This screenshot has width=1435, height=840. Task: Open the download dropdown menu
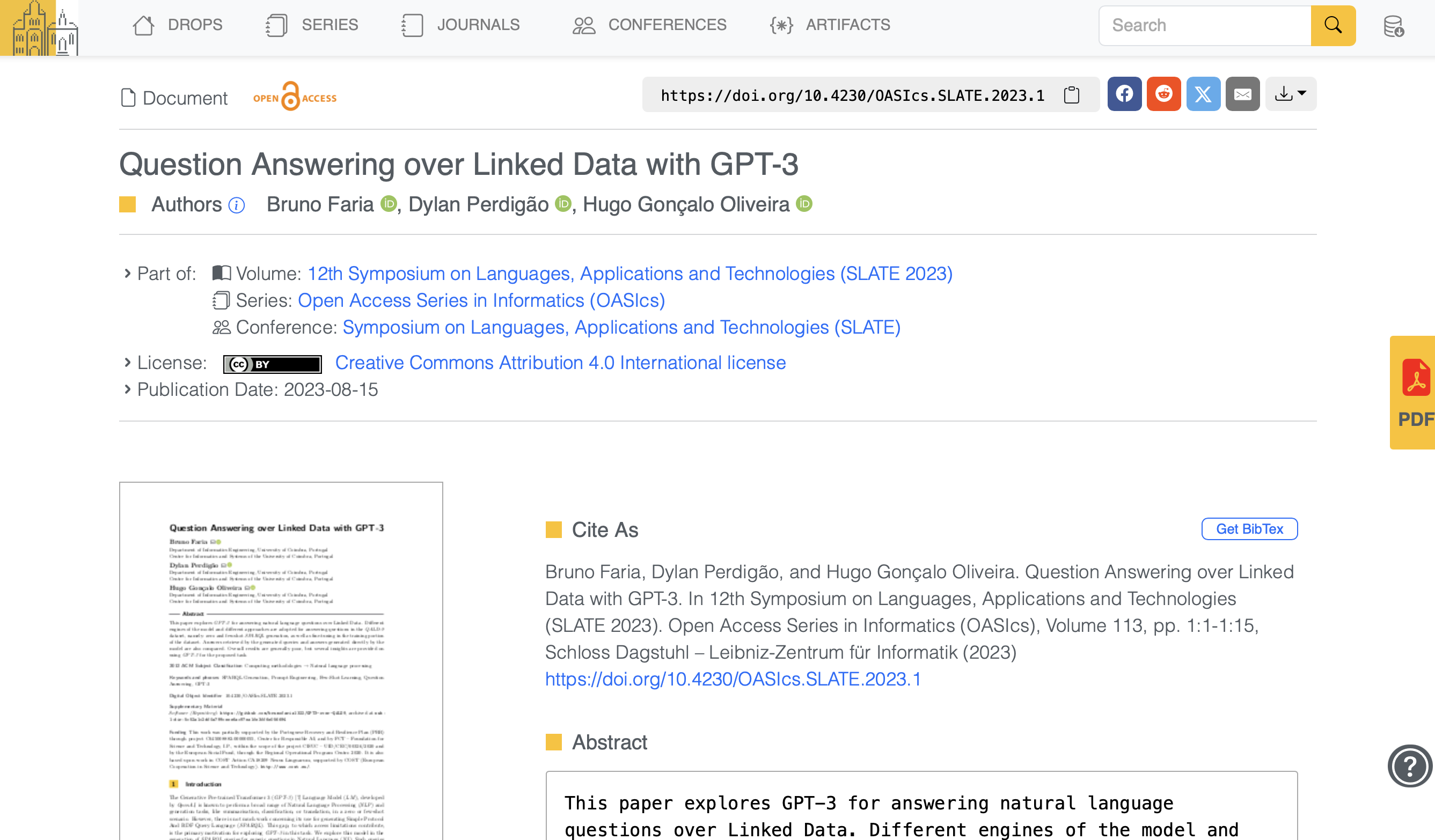1290,94
